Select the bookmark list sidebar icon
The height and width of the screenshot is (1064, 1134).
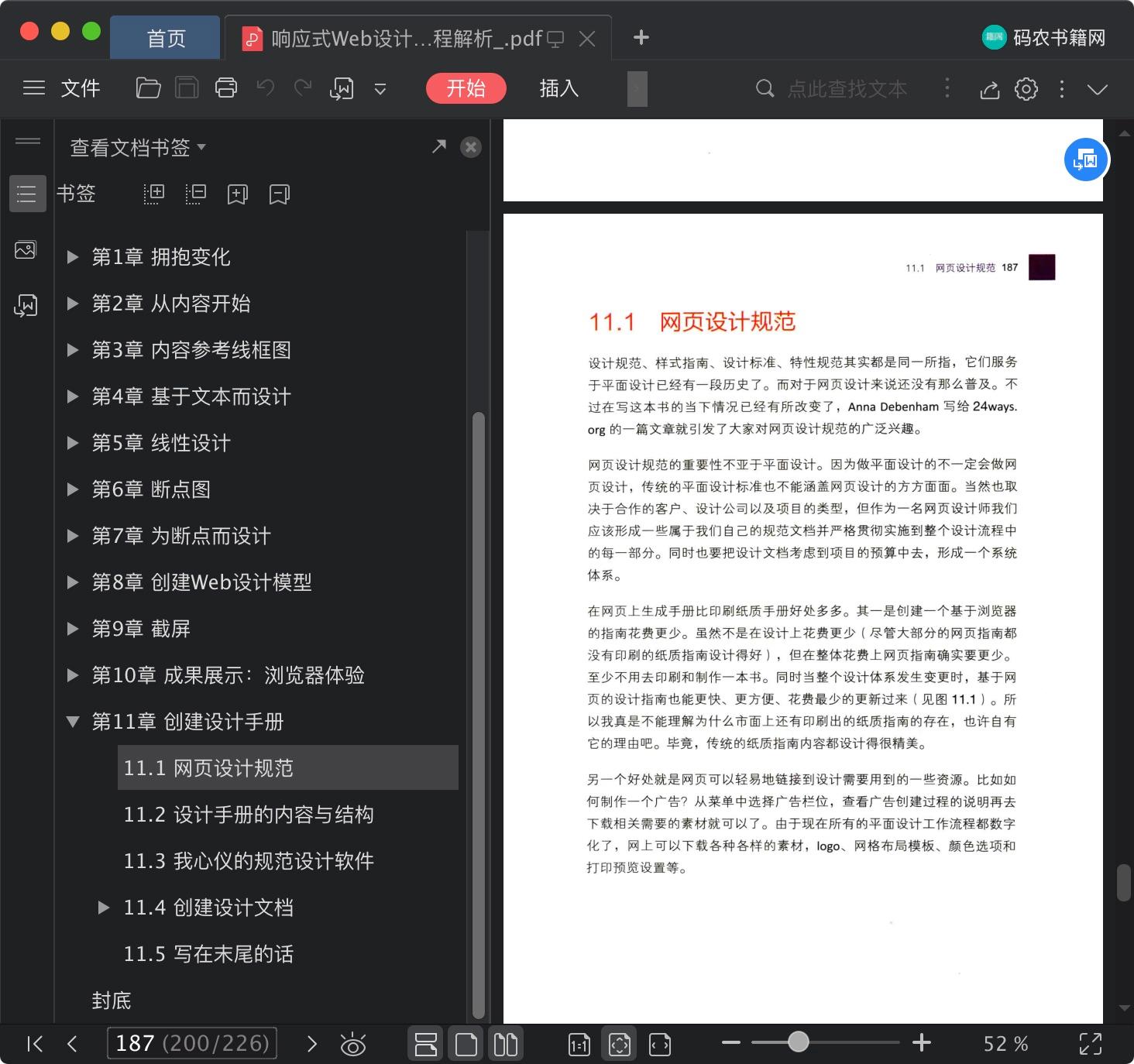click(x=26, y=194)
